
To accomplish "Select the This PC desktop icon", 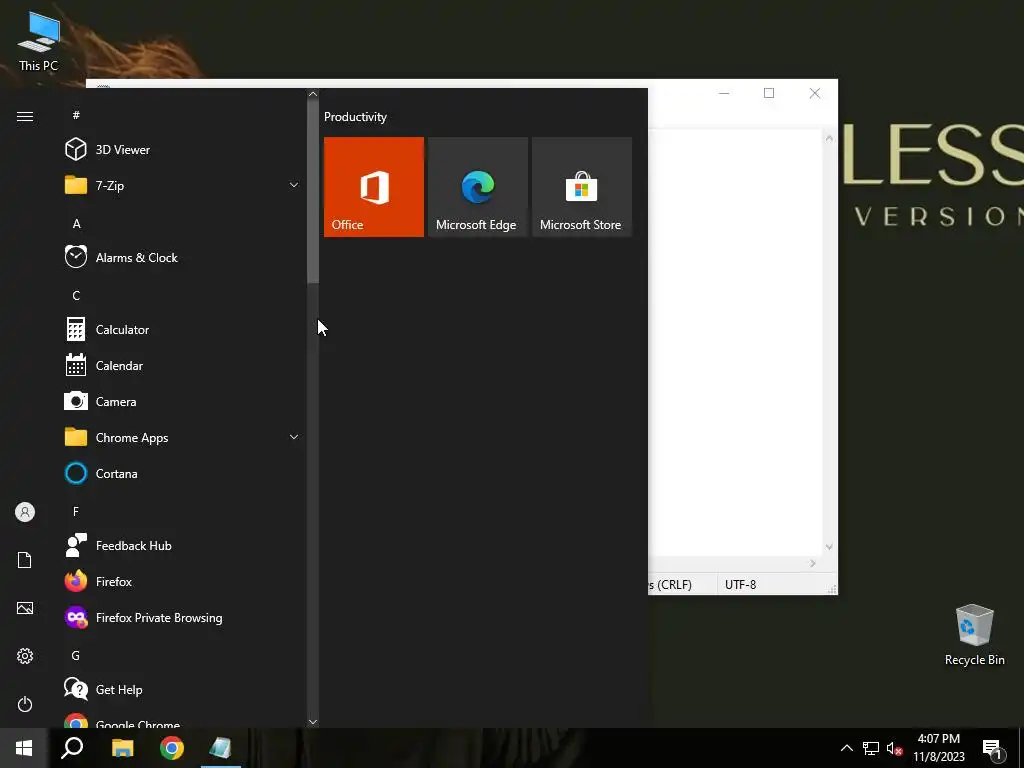I will [39, 42].
